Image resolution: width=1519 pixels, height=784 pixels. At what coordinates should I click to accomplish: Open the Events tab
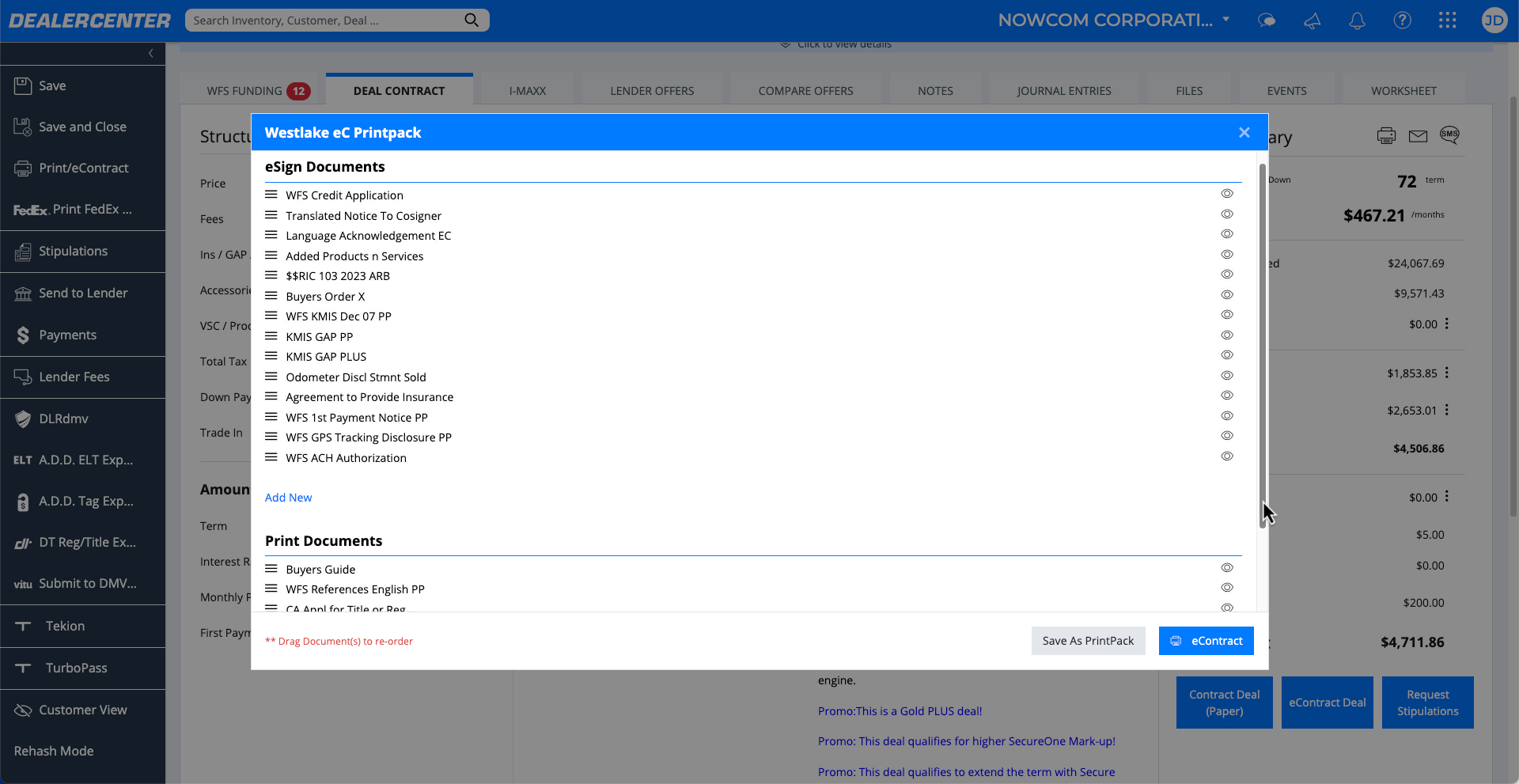pos(1286,91)
